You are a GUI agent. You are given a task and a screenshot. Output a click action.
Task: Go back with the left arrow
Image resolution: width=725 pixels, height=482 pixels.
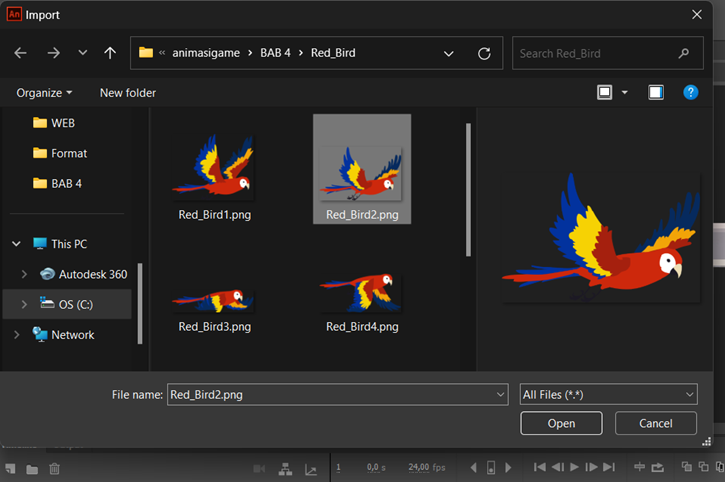[x=20, y=53]
